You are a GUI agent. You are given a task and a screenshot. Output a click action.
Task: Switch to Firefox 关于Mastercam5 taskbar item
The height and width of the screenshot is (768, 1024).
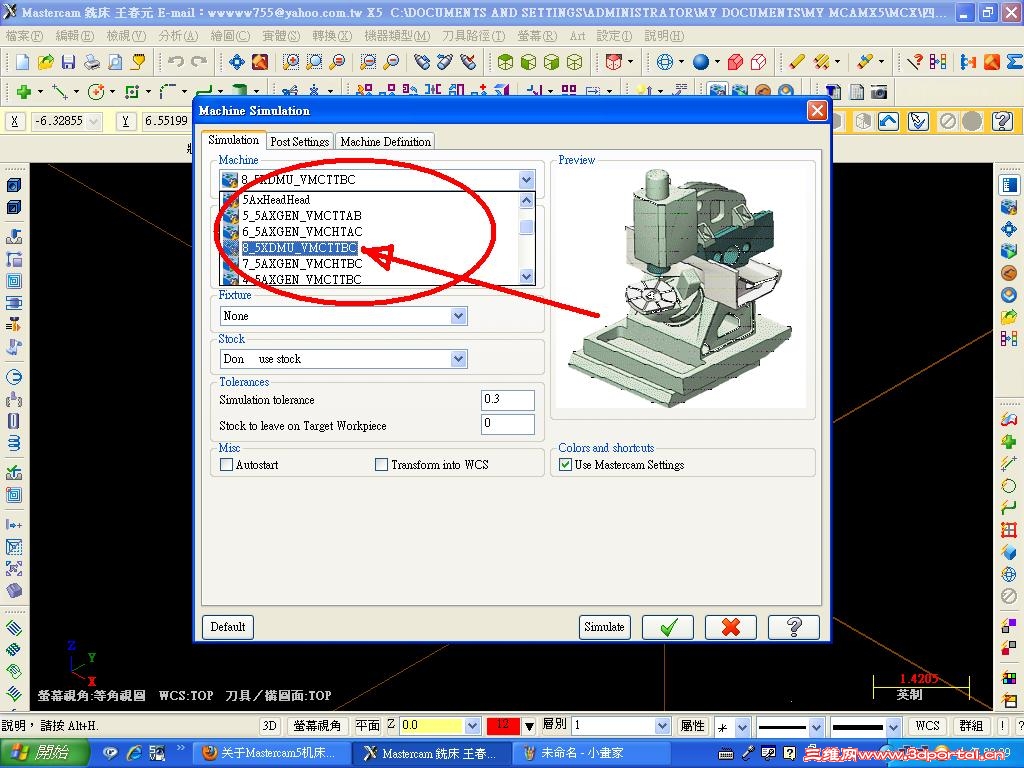coord(273,754)
